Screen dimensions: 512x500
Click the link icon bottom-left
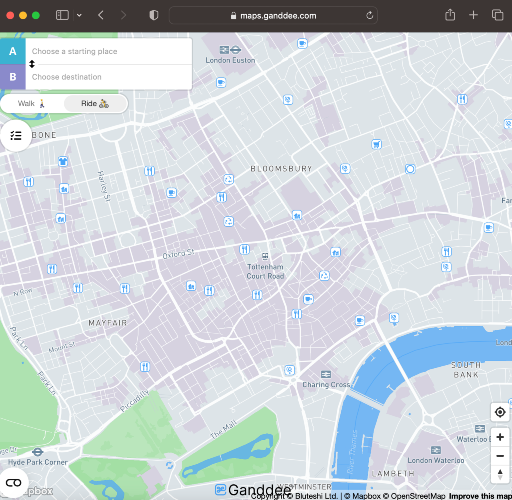click(x=13, y=483)
